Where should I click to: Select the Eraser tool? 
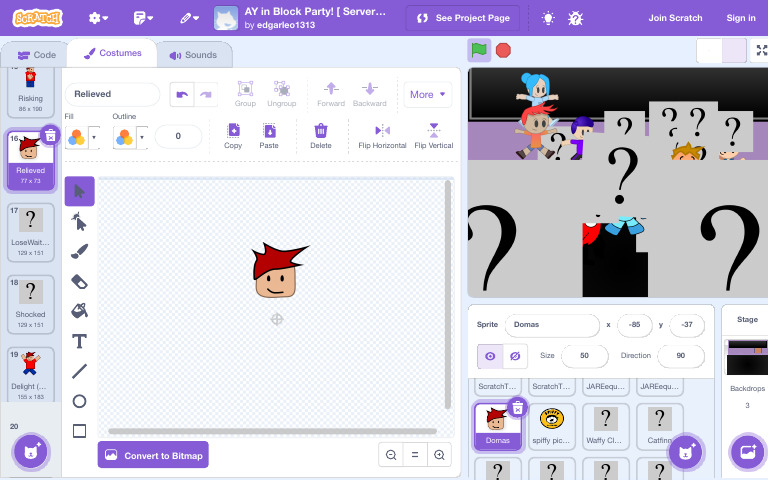(x=79, y=282)
